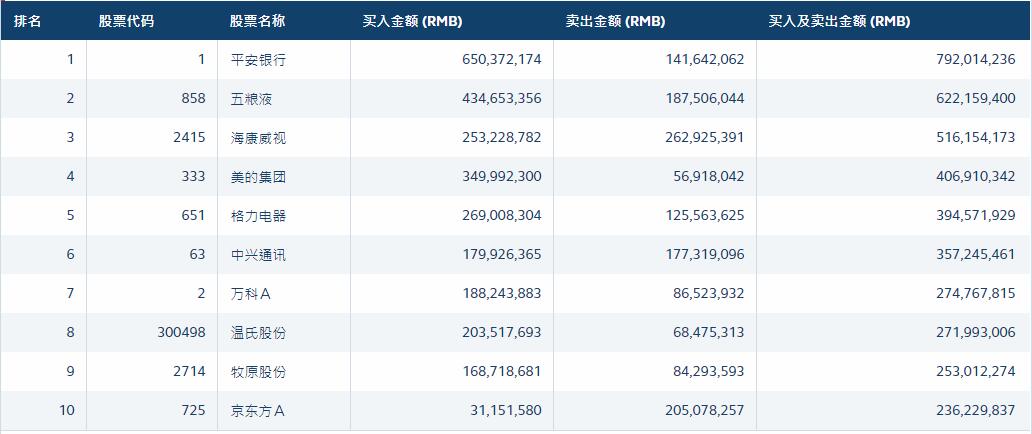Click total amount 274,767,815

975,294
